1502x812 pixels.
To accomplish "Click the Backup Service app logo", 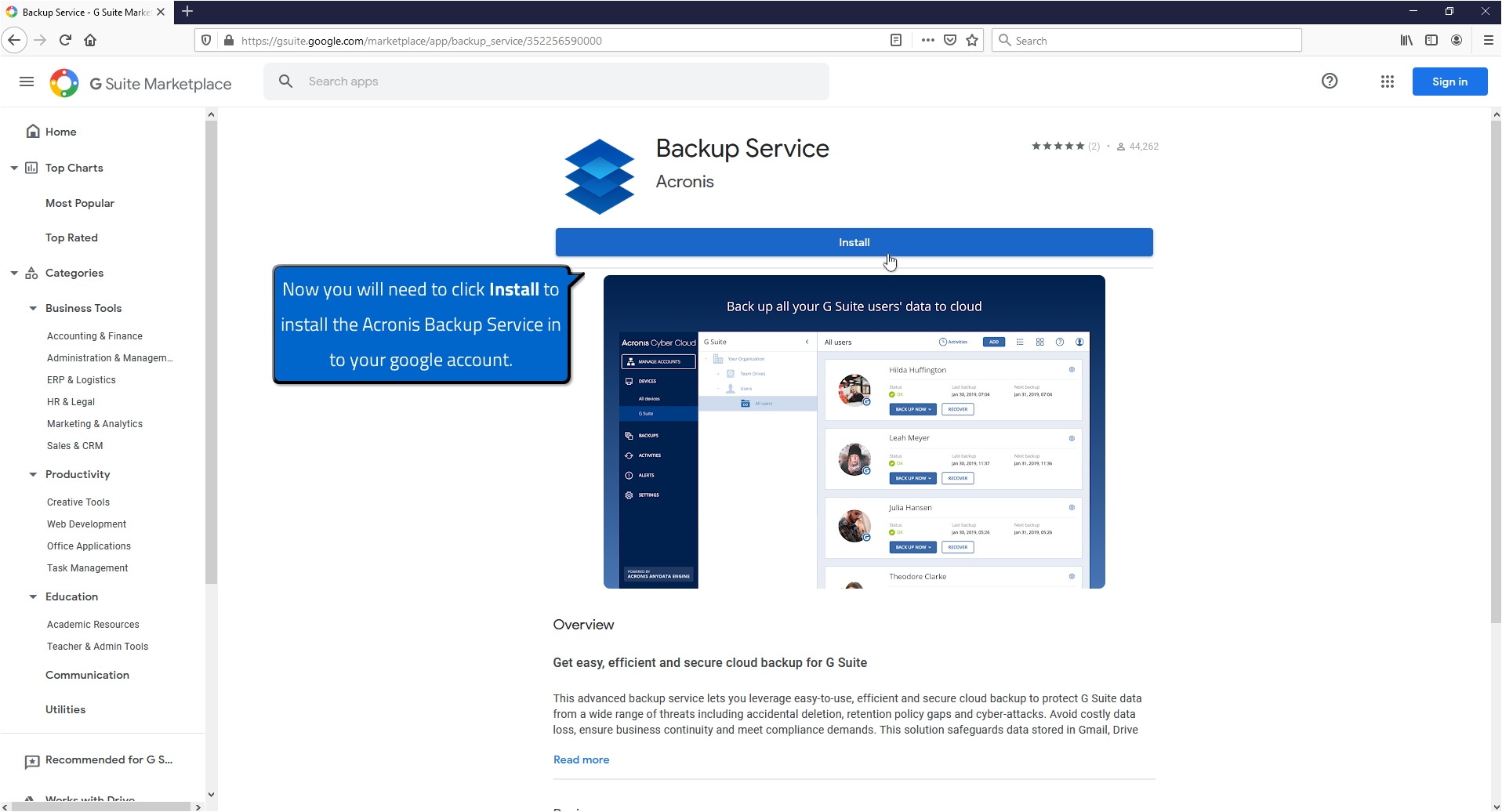I will click(600, 176).
